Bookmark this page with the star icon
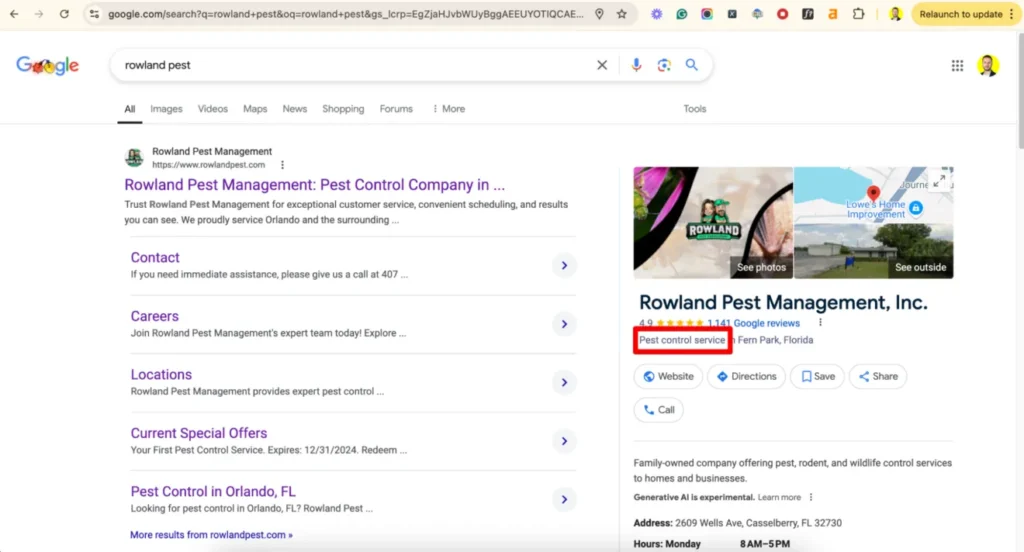1024x552 pixels. coord(622,14)
